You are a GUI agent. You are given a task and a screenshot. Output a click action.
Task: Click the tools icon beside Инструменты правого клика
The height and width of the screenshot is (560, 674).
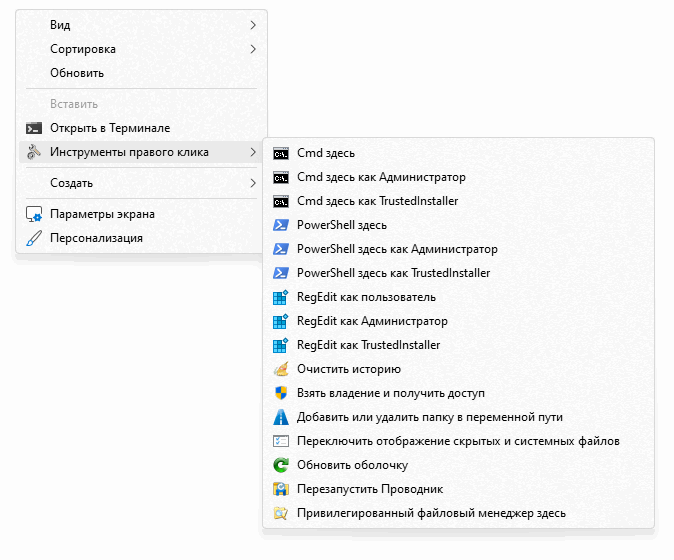[x=34, y=152]
